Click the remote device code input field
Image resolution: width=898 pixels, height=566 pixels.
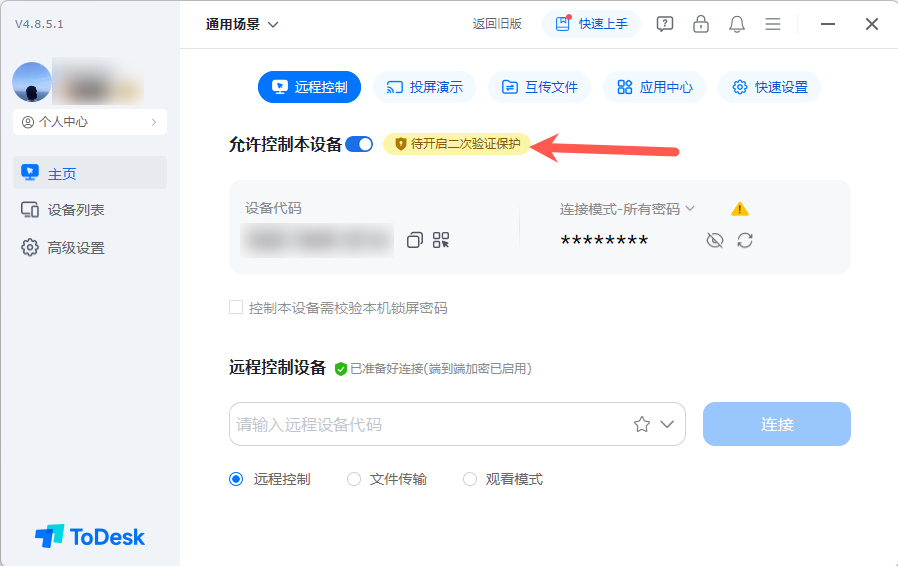click(x=425, y=424)
